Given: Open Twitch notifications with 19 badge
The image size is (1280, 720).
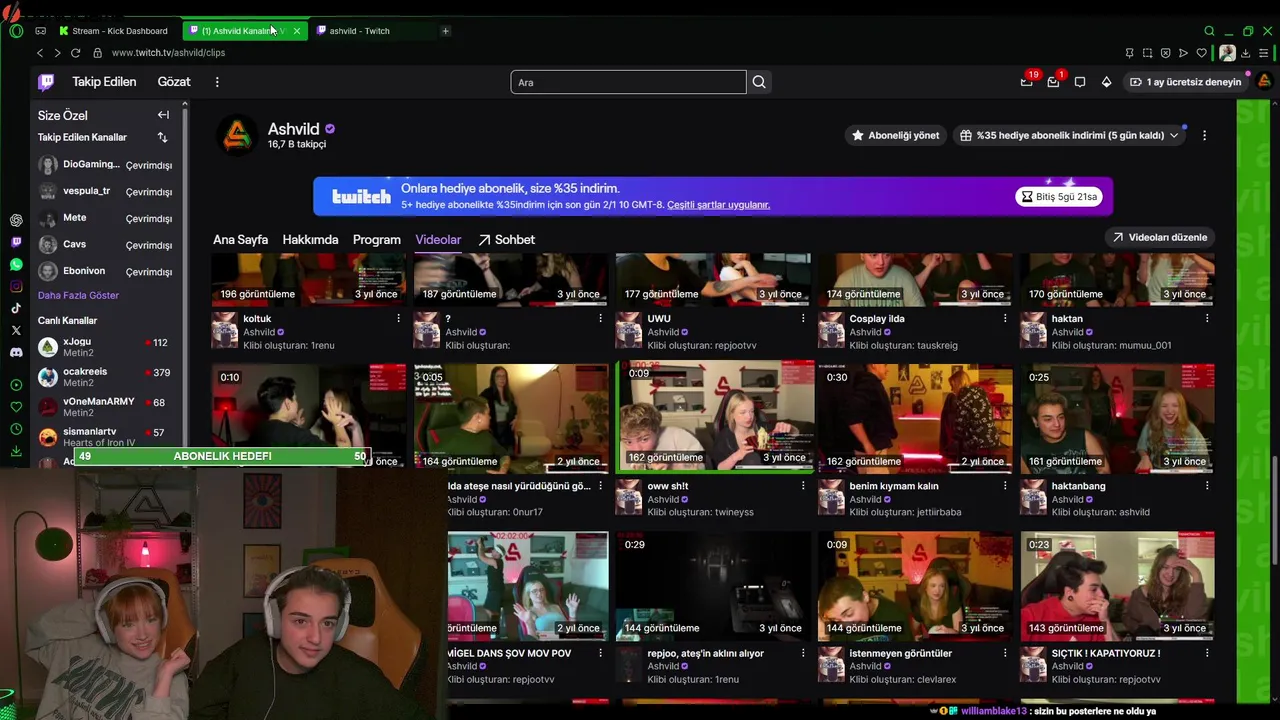Looking at the screenshot, I should (1027, 82).
